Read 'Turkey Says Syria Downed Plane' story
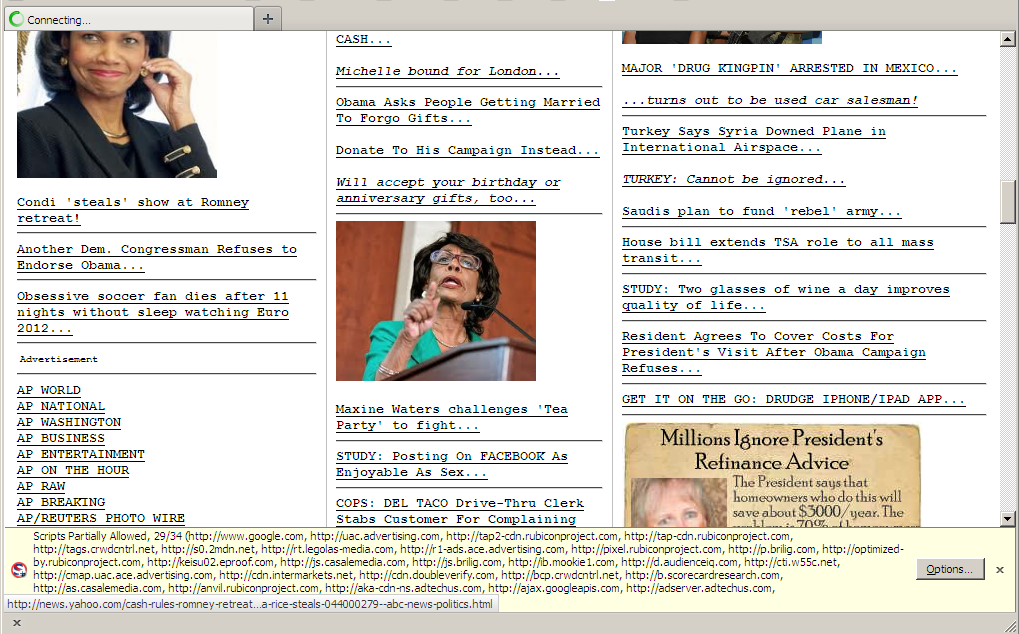Viewport: 1019px width, 634px height. point(754,139)
